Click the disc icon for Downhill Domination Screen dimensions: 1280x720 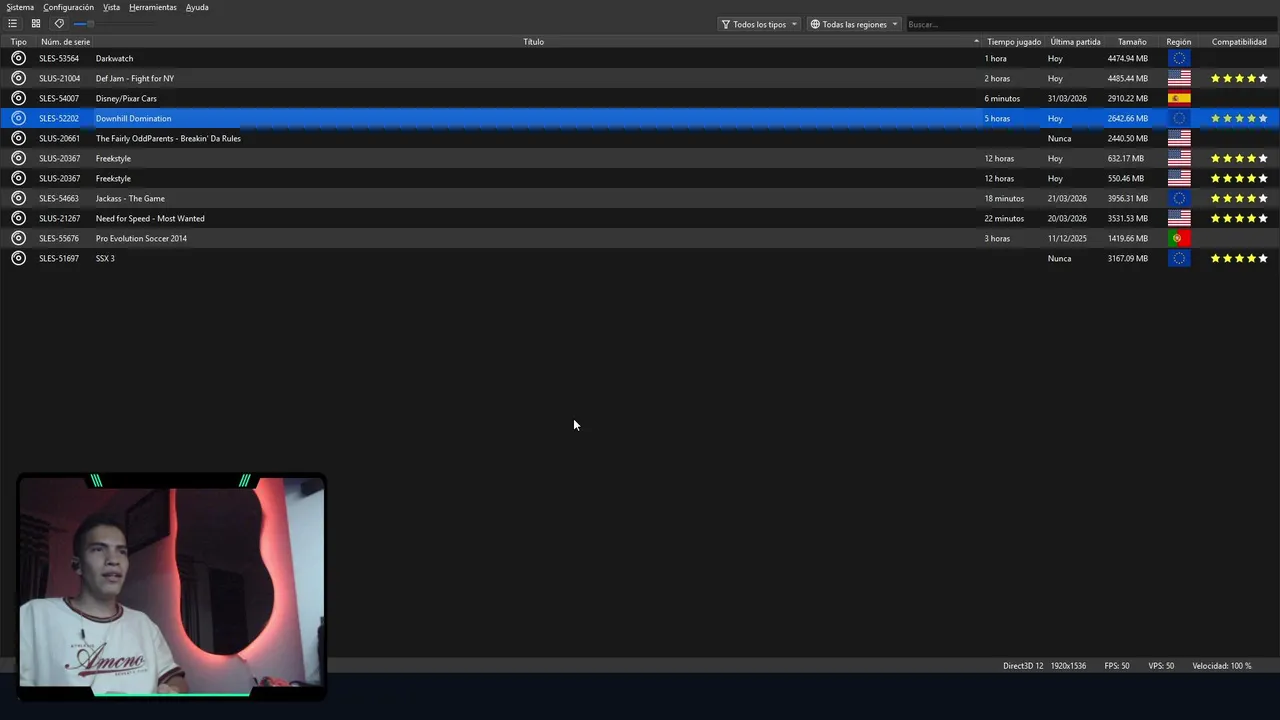click(18, 118)
